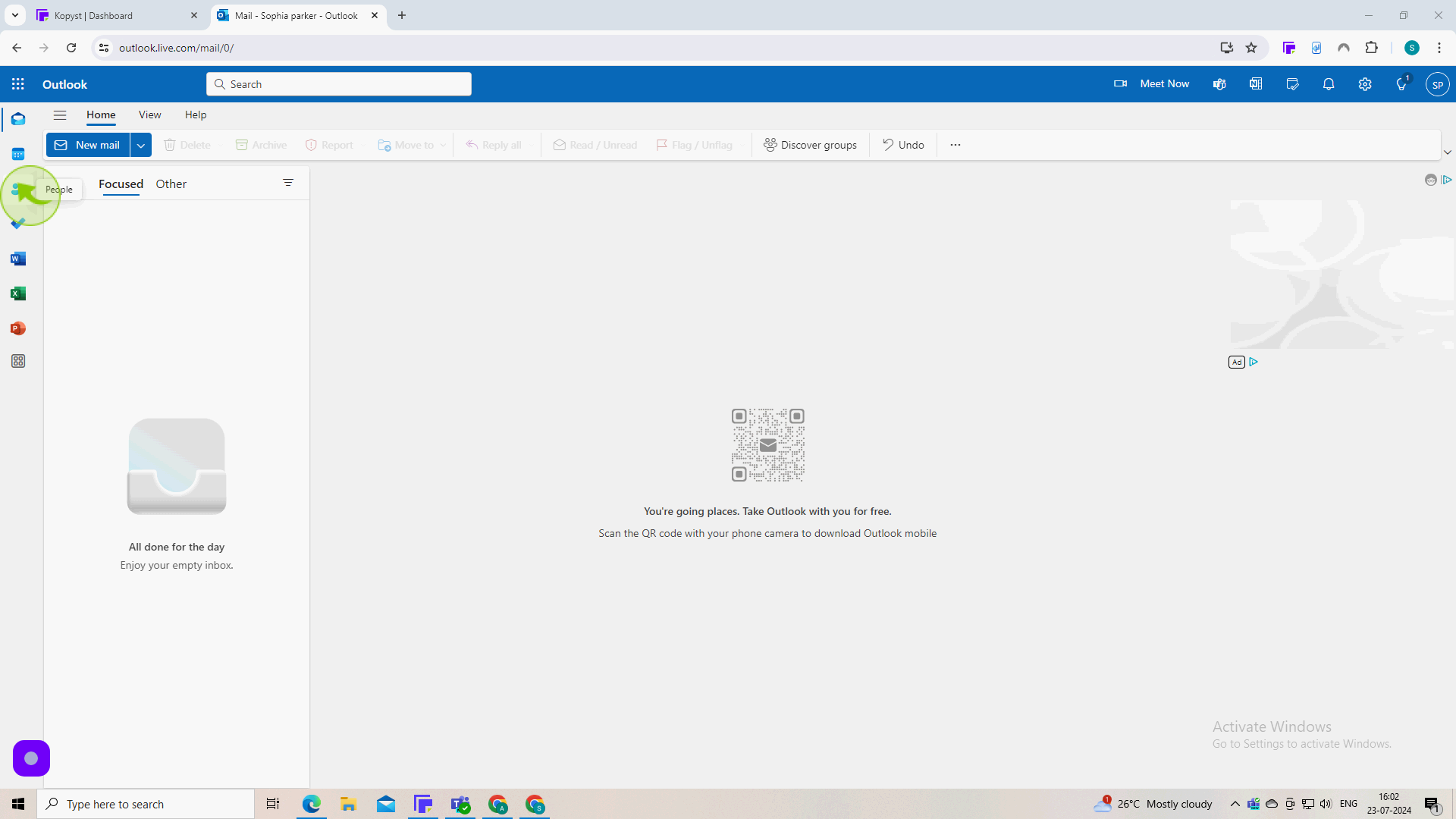Expand the New mail dropdown arrow
This screenshot has height=819, width=1456.
[x=141, y=145]
